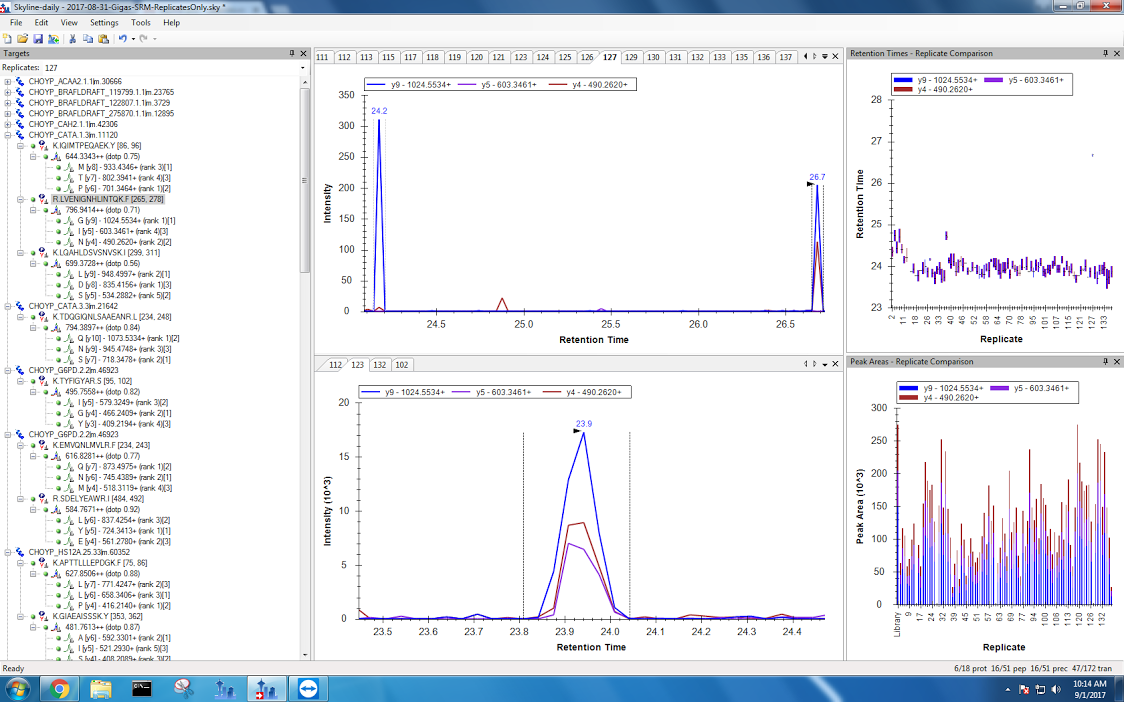
Task: Select the G [y9] 1024.5534+ transition
Action: tap(118, 220)
